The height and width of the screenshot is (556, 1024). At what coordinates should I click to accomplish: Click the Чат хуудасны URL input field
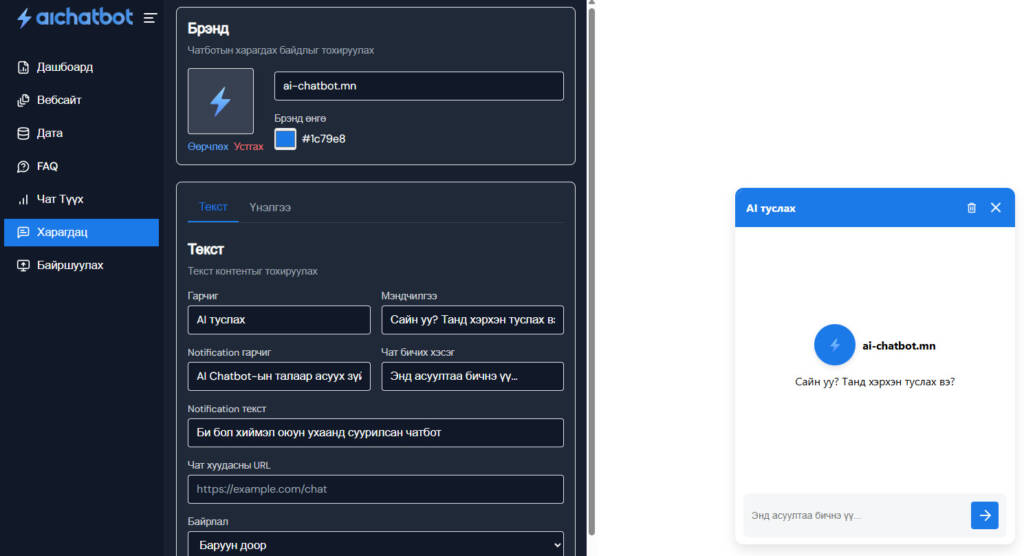click(x=375, y=489)
